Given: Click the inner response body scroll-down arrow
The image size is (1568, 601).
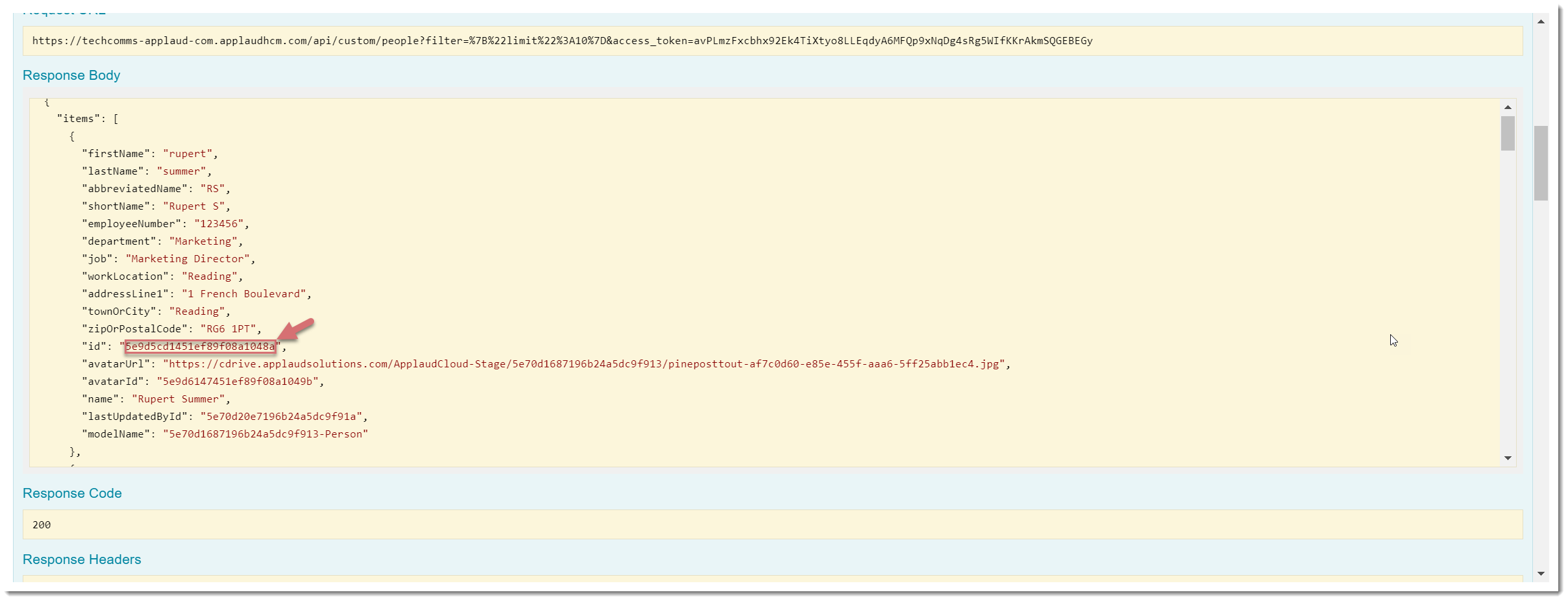Looking at the screenshot, I should point(1508,458).
